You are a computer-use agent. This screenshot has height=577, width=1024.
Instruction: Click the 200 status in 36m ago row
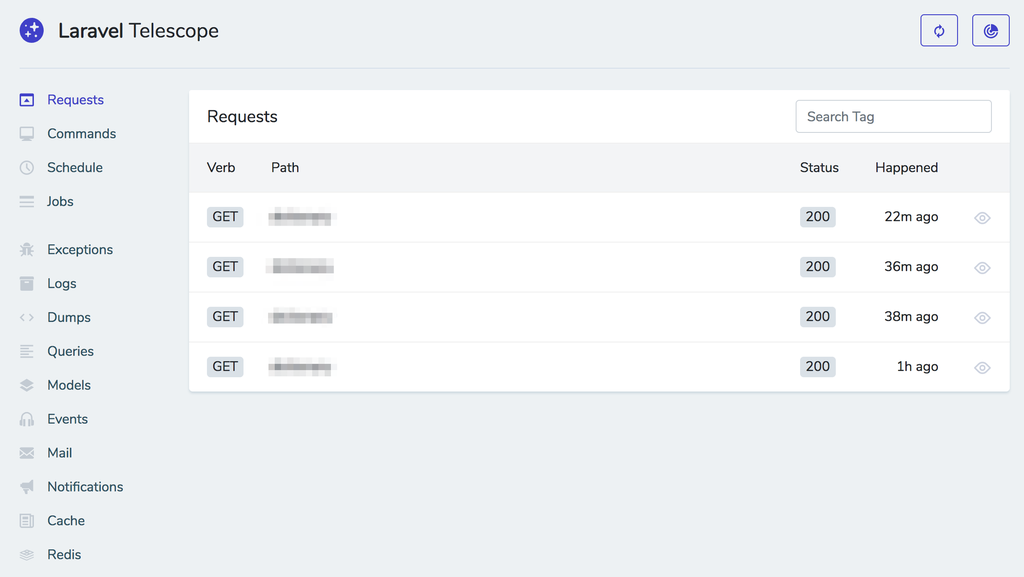[x=818, y=266]
